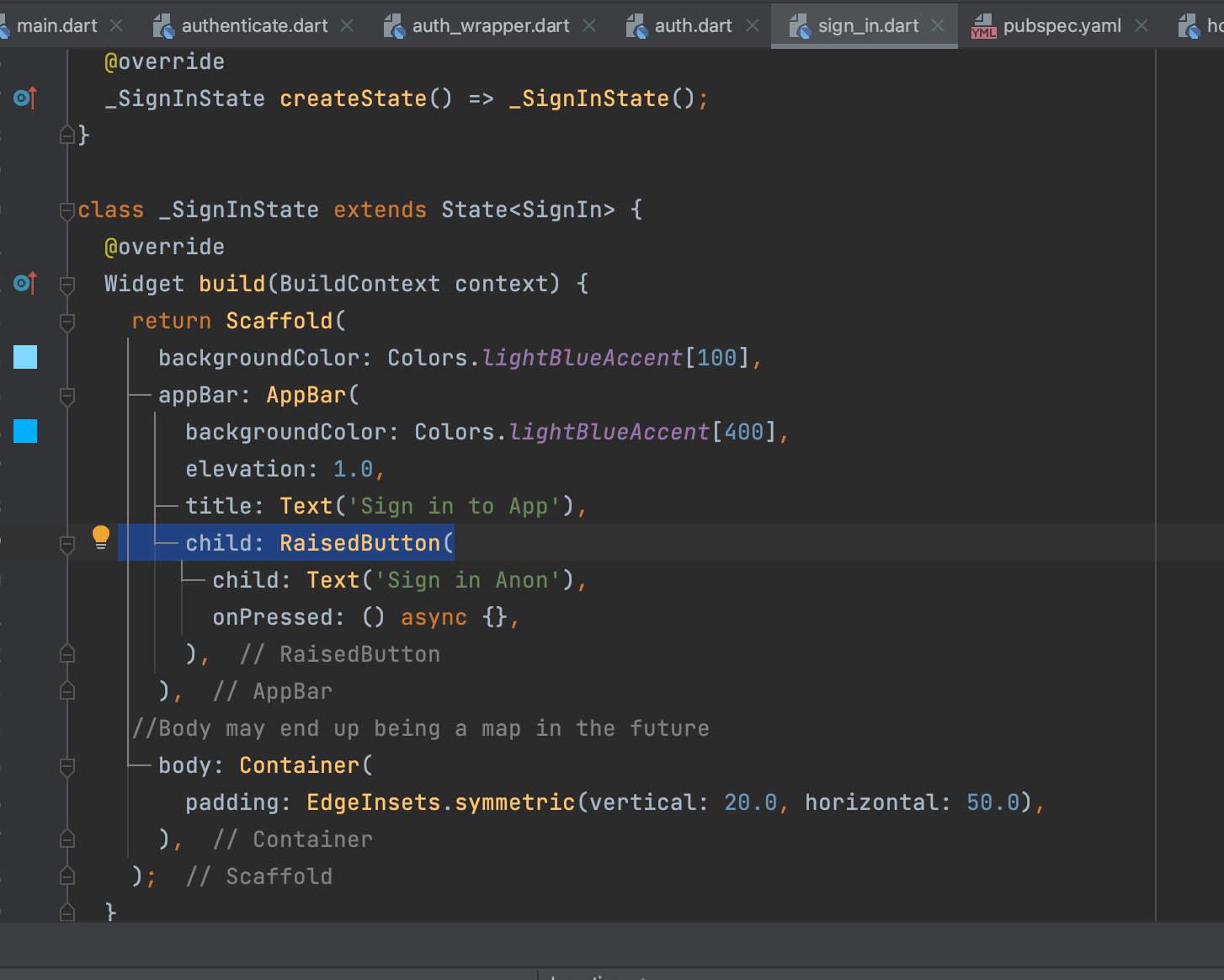Close the pubspec.yaml tab
The width and height of the screenshot is (1224, 980).
1142,26
